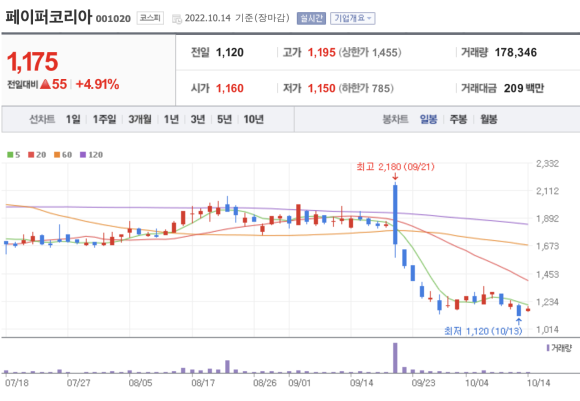Click the stock code 001020
Viewport: 580px width, 401px height.
pos(113,18)
